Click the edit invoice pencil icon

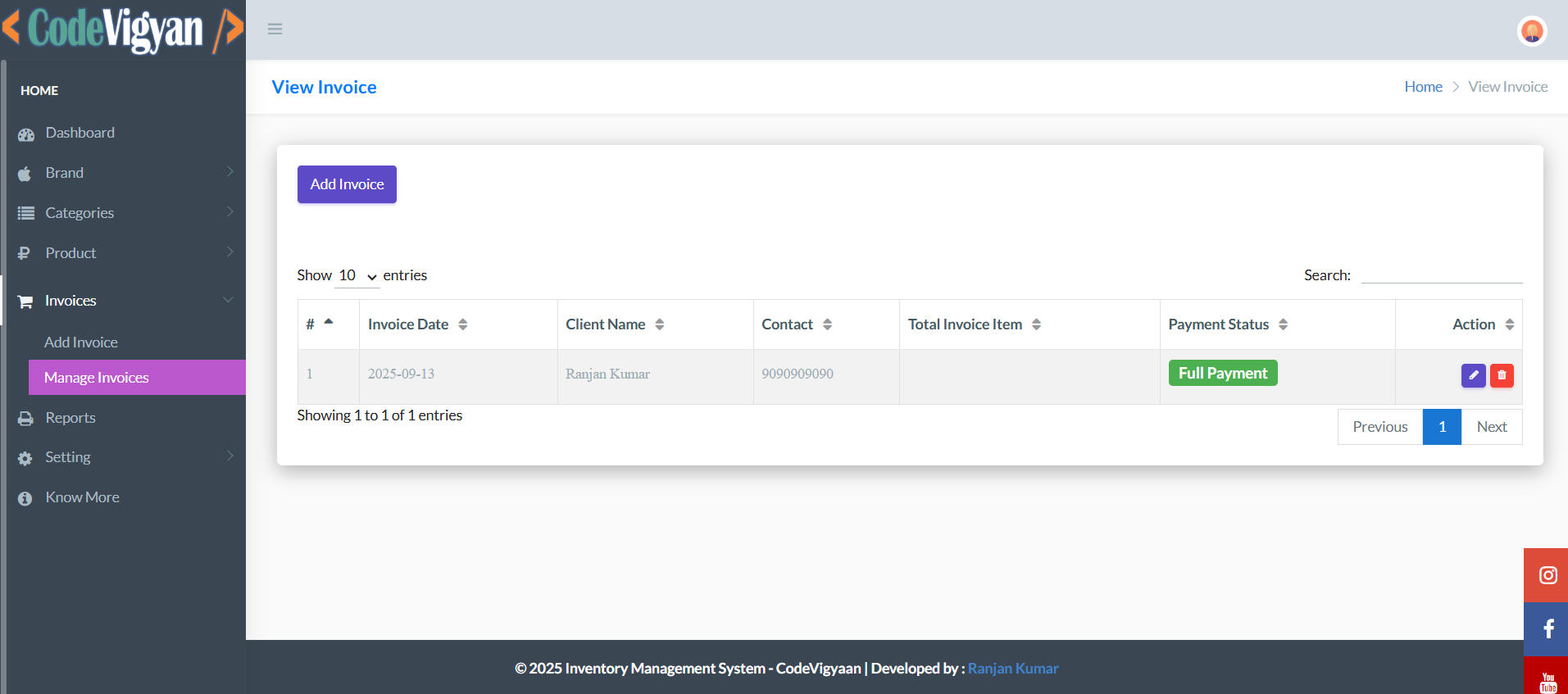click(1473, 375)
